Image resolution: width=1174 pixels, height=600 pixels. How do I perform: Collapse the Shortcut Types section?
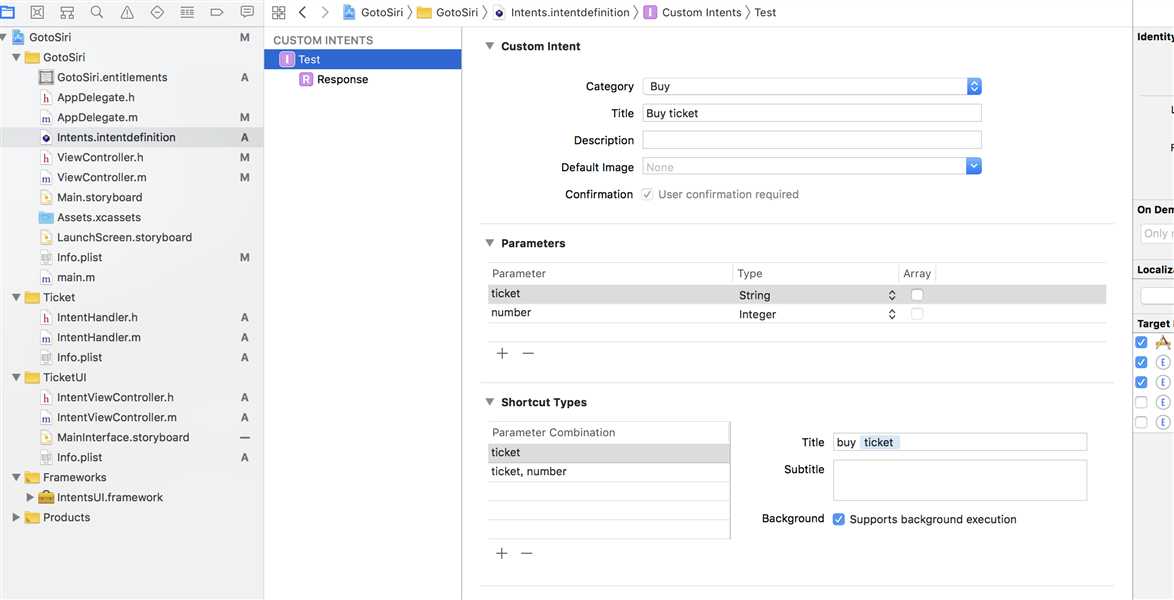click(489, 401)
